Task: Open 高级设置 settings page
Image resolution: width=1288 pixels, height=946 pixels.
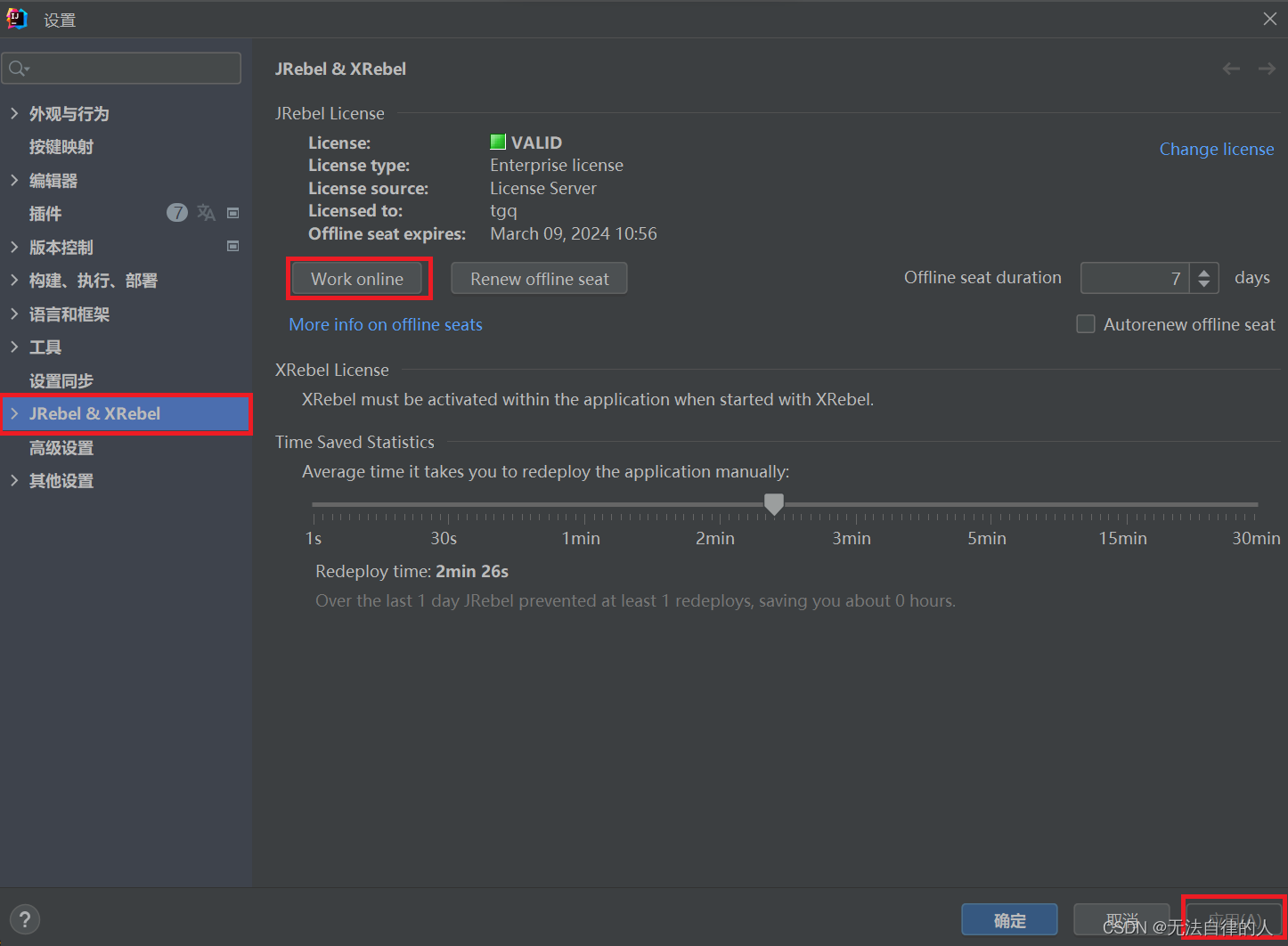Action: [61, 448]
